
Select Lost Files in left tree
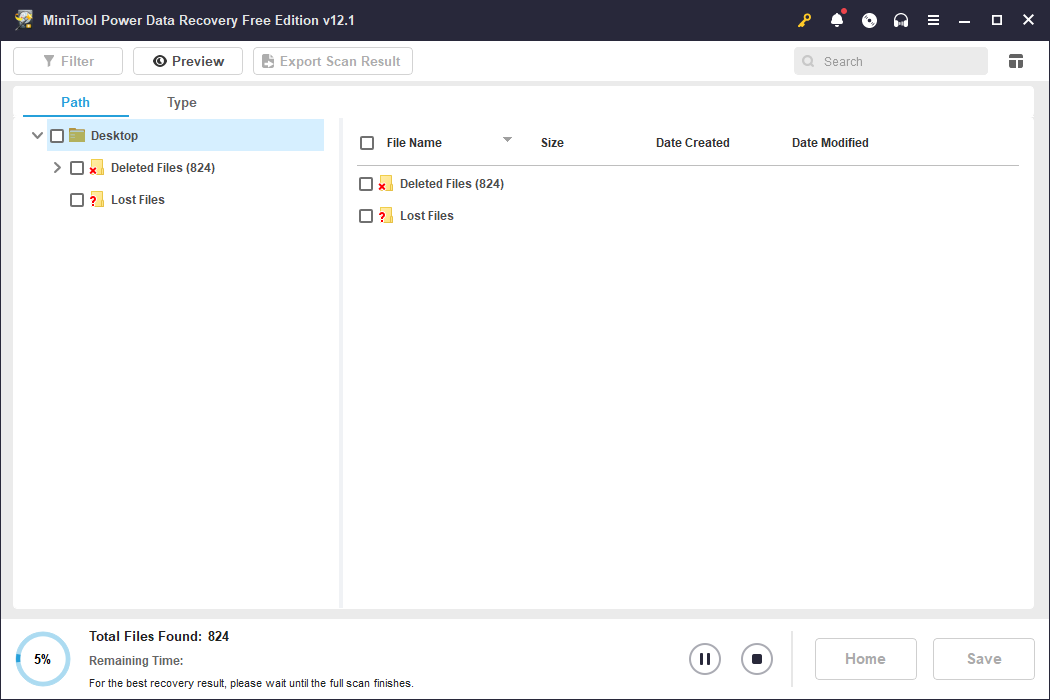coord(137,200)
